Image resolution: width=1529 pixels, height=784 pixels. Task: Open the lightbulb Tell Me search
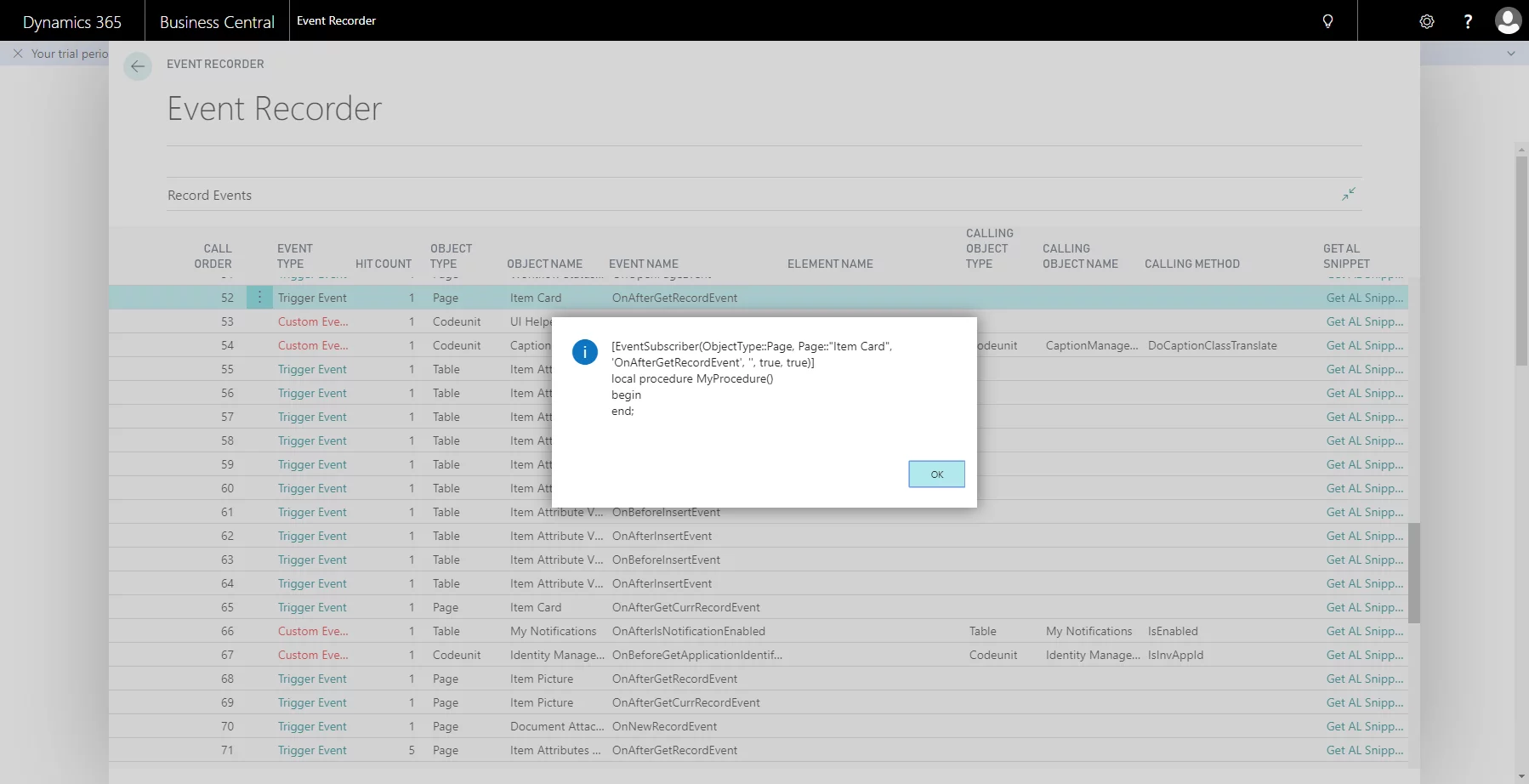point(1327,21)
